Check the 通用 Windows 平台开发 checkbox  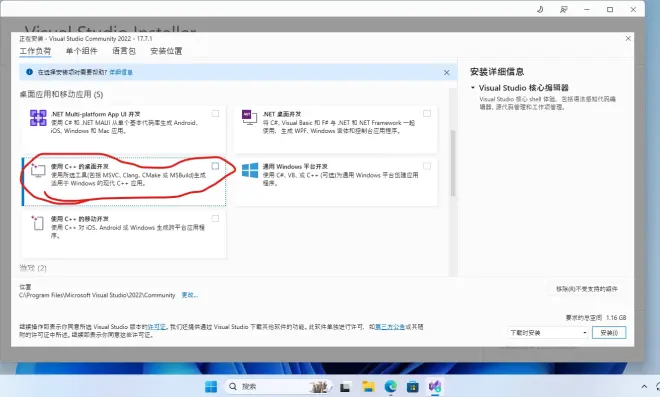pyautogui.click(x=427, y=166)
